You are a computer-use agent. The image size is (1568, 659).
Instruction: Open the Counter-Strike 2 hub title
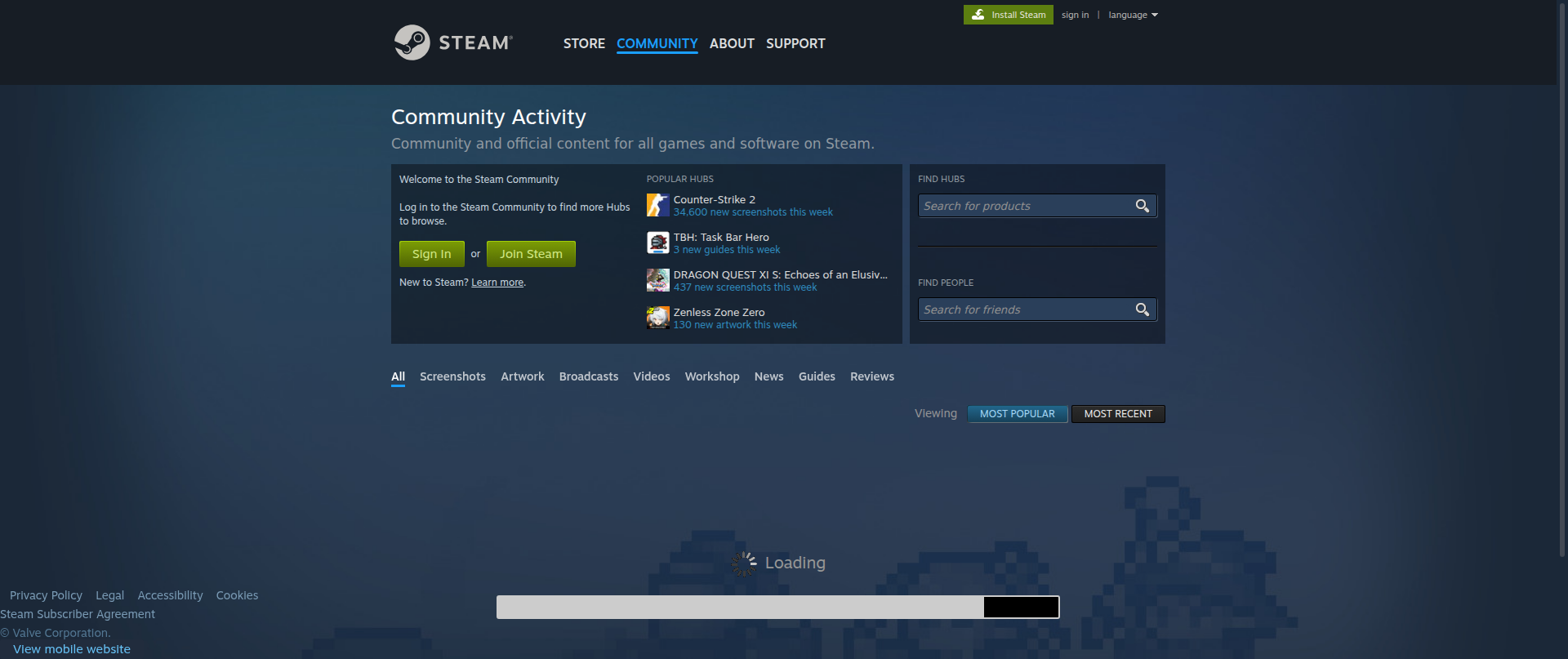pyautogui.click(x=715, y=199)
